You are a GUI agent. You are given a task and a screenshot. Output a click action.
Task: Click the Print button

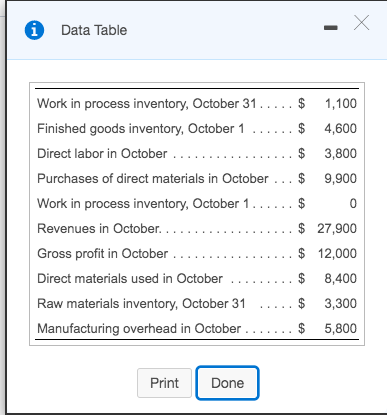click(164, 383)
